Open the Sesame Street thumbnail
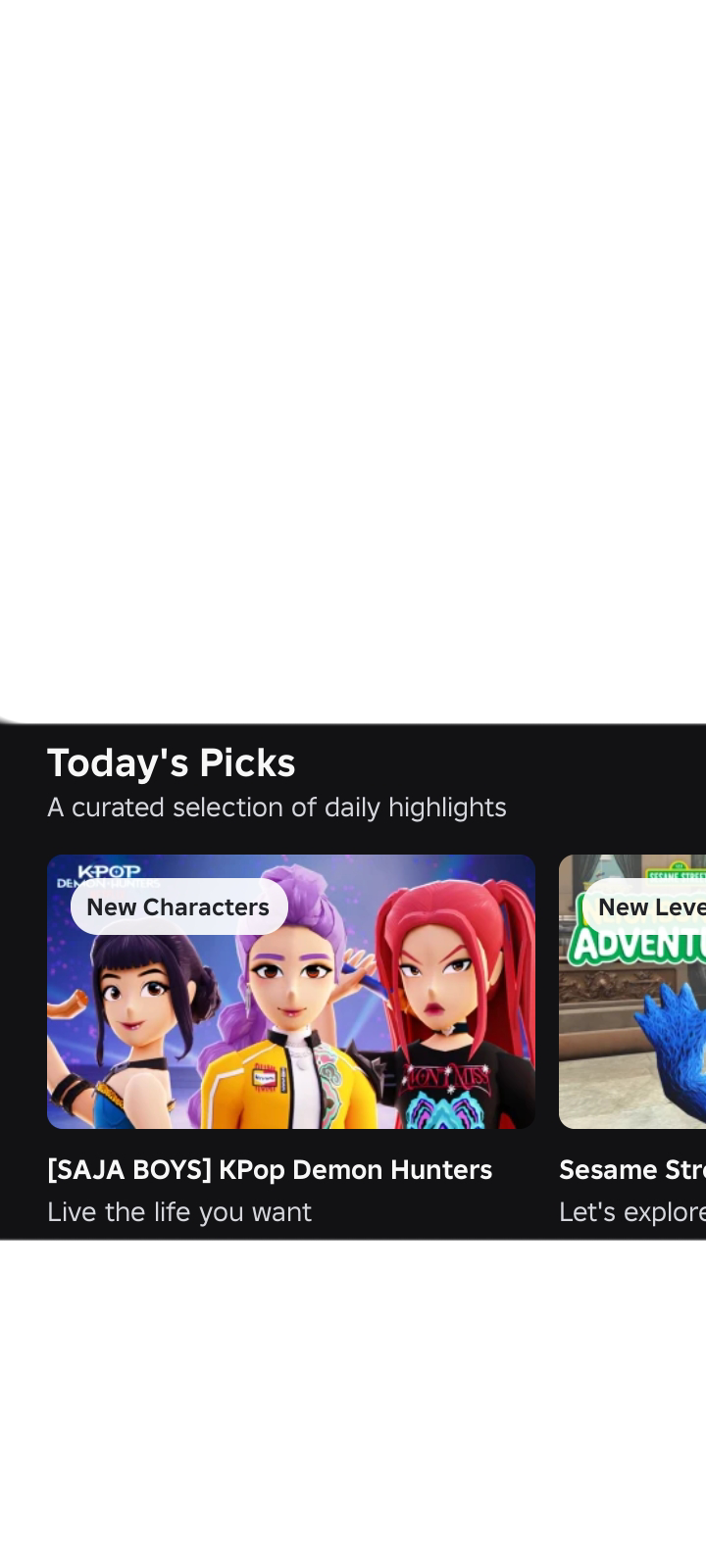The width and height of the screenshot is (706, 1568). pyautogui.click(x=632, y=991)
